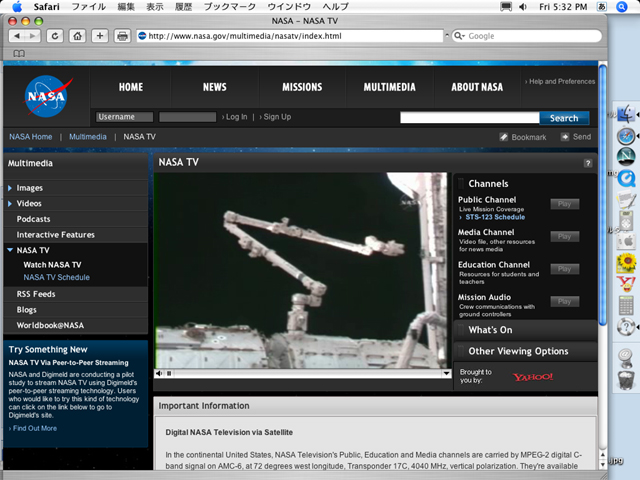Open the ブックマーク menu

point(230,7)
